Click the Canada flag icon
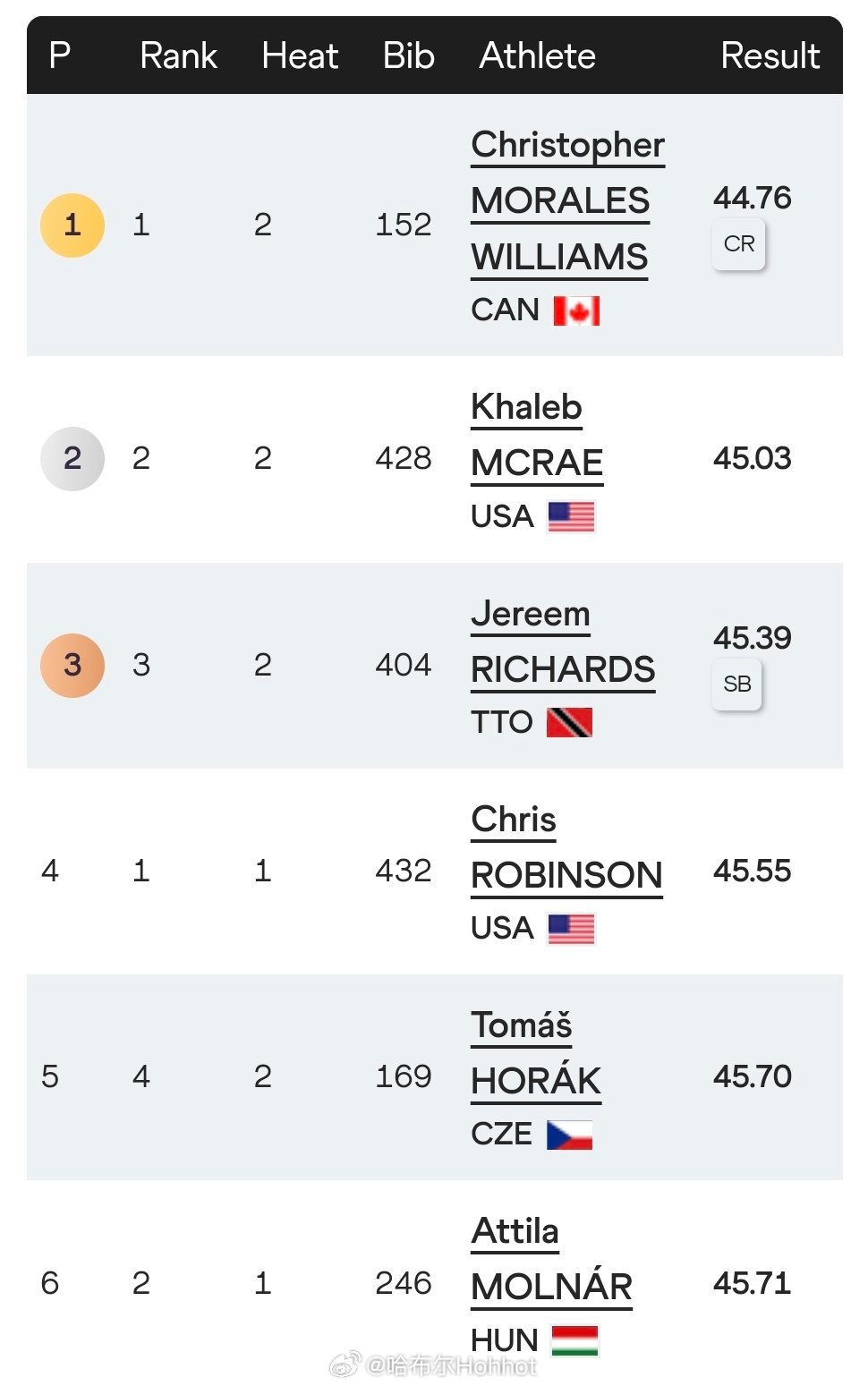Image resolution: width=868 pixels, height=1386 pixels. 576,310
